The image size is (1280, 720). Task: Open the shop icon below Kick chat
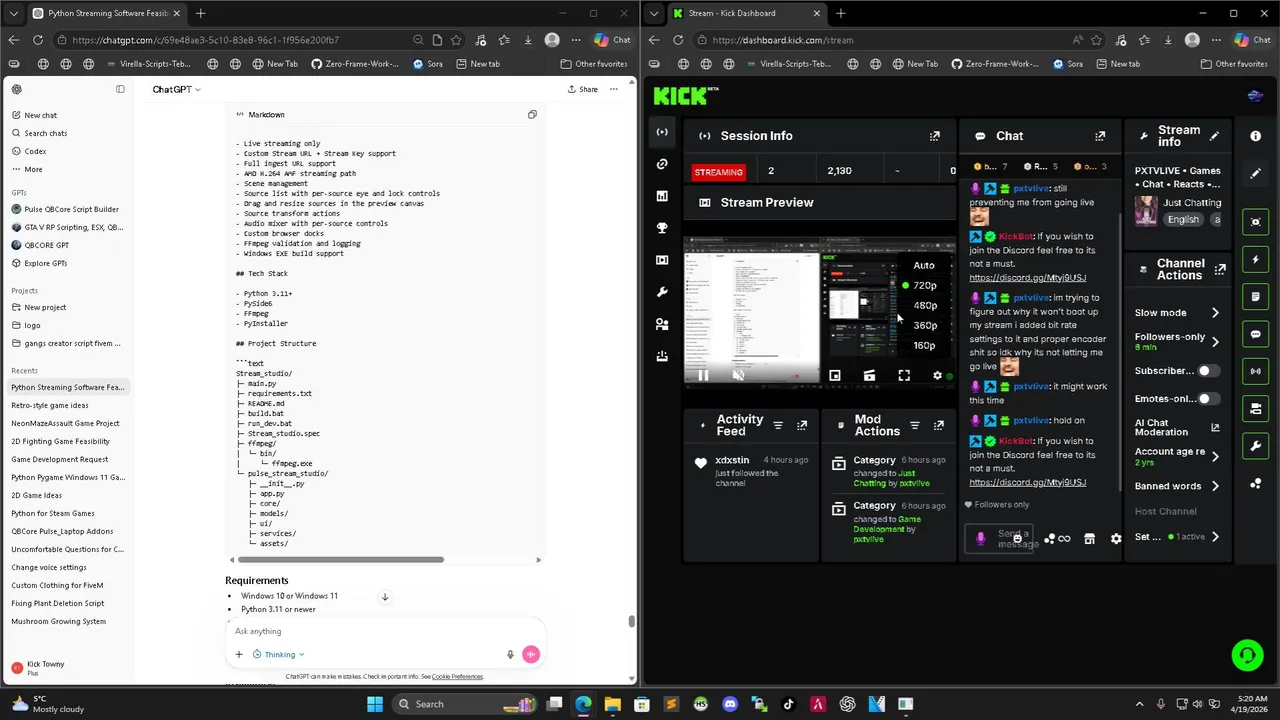pos(1090,538)
